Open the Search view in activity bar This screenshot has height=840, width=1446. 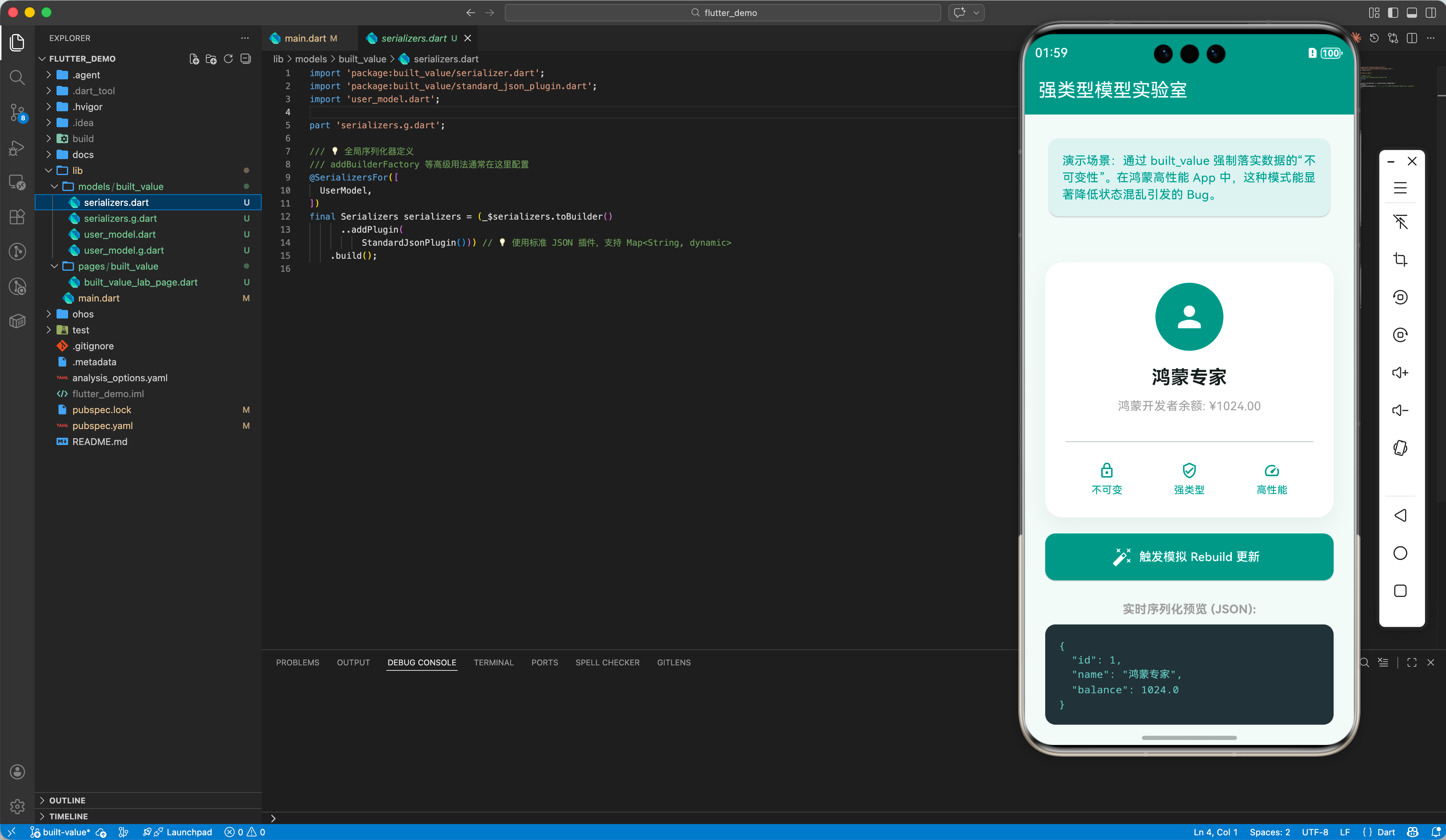coord(17,78)
